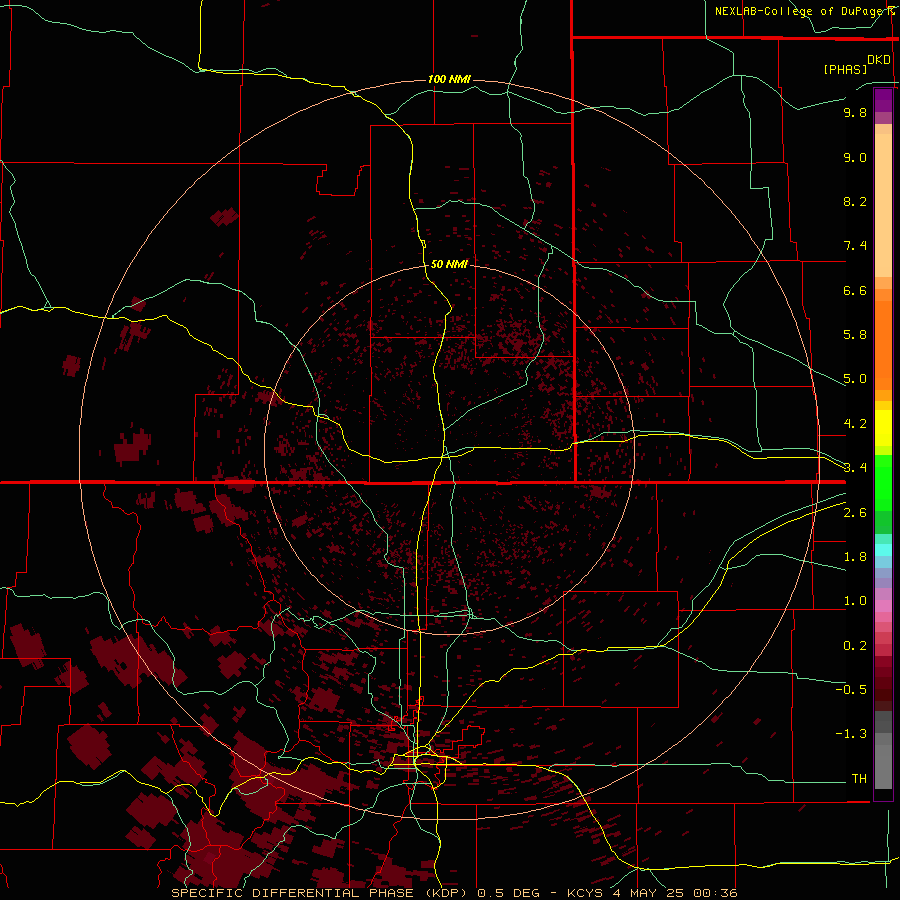
Task: Click the 5.8 legend value
Action: pyautogui.click(x=855, y=335)
